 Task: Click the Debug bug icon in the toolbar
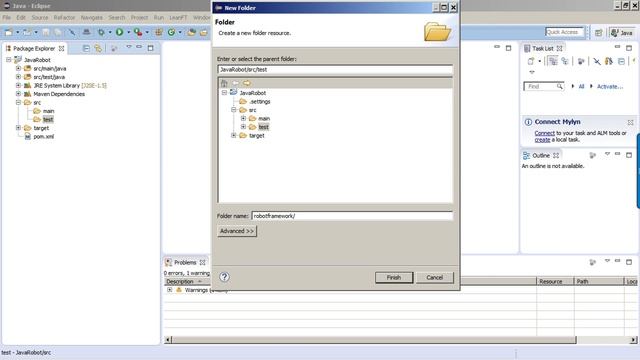point(101,32)
